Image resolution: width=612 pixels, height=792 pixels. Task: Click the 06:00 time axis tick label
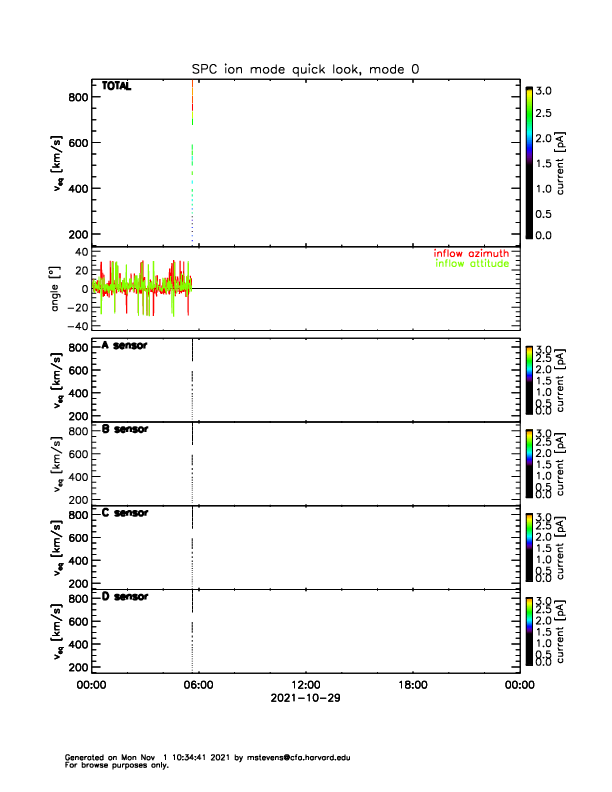198,685
